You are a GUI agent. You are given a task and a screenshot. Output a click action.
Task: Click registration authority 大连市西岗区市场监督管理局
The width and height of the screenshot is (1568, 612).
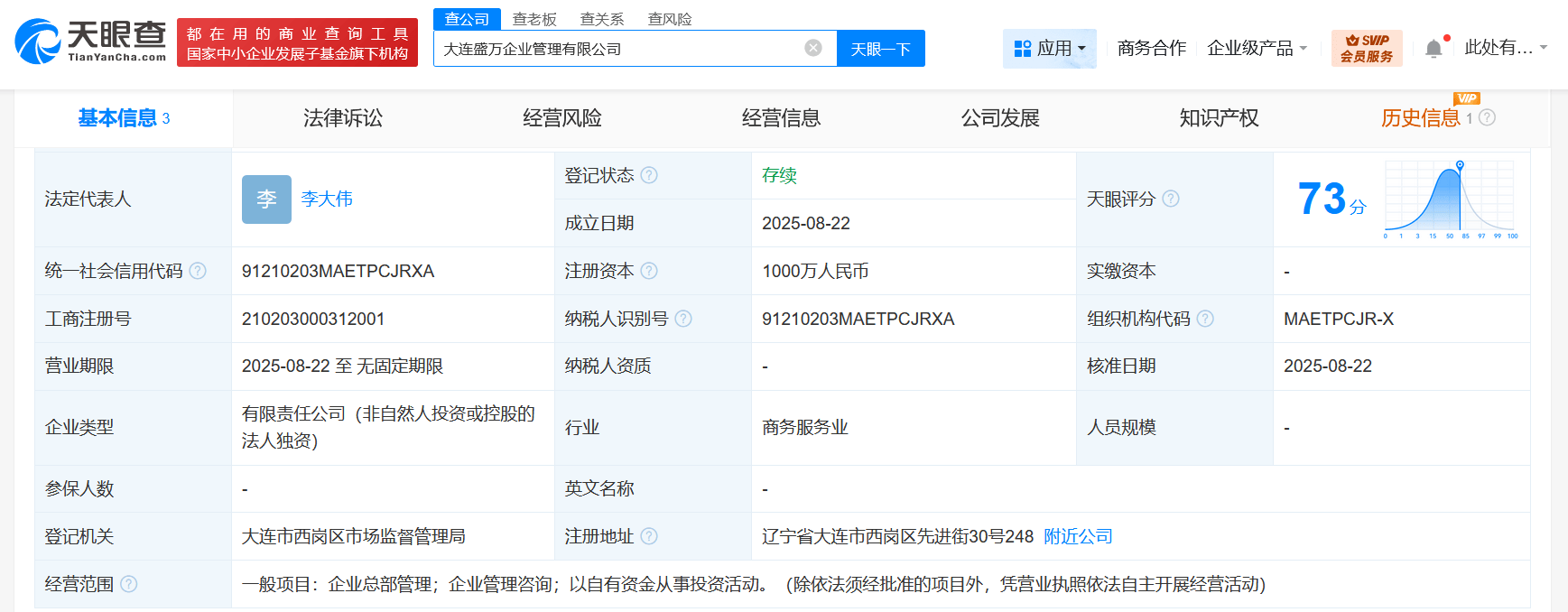354,536
